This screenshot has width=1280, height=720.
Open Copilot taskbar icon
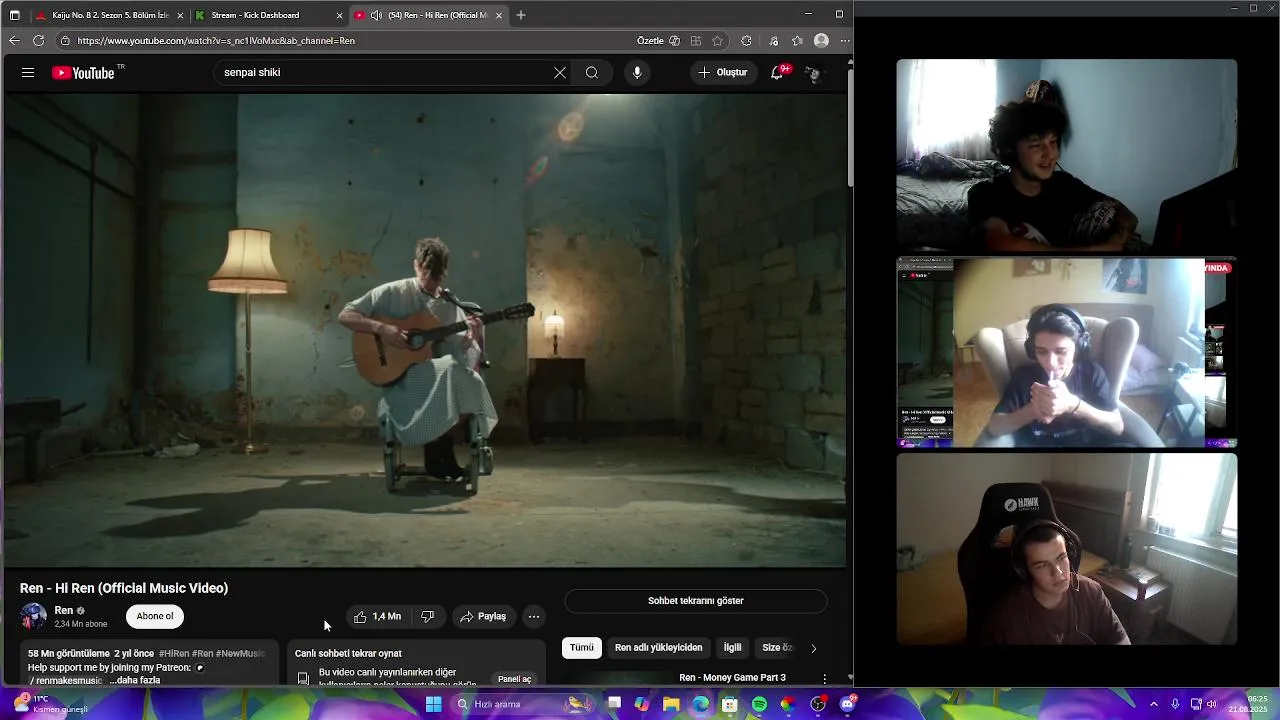point(642,704)
